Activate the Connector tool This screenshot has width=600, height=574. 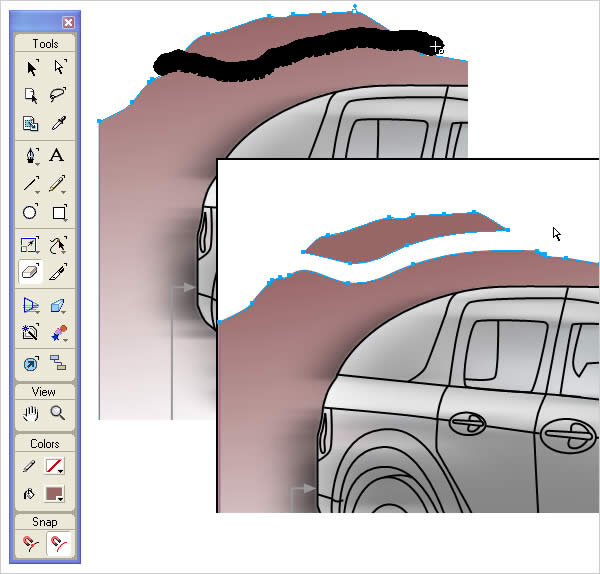click(58, 363)
